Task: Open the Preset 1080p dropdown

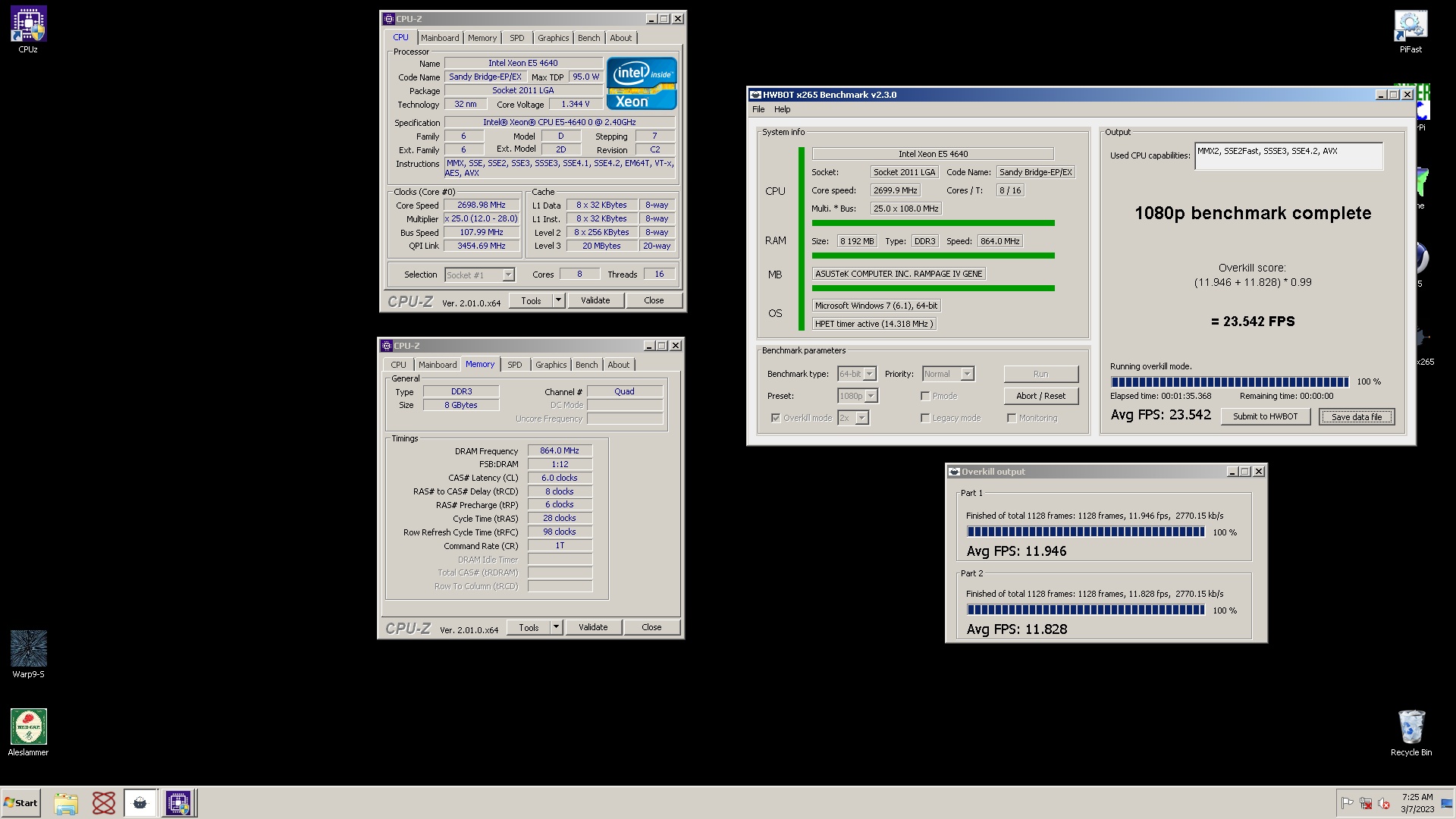Action: (871, 396)
